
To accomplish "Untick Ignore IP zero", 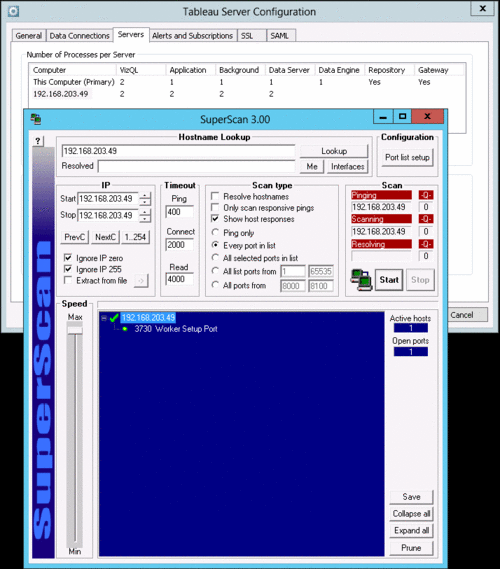I will (68, 258).
